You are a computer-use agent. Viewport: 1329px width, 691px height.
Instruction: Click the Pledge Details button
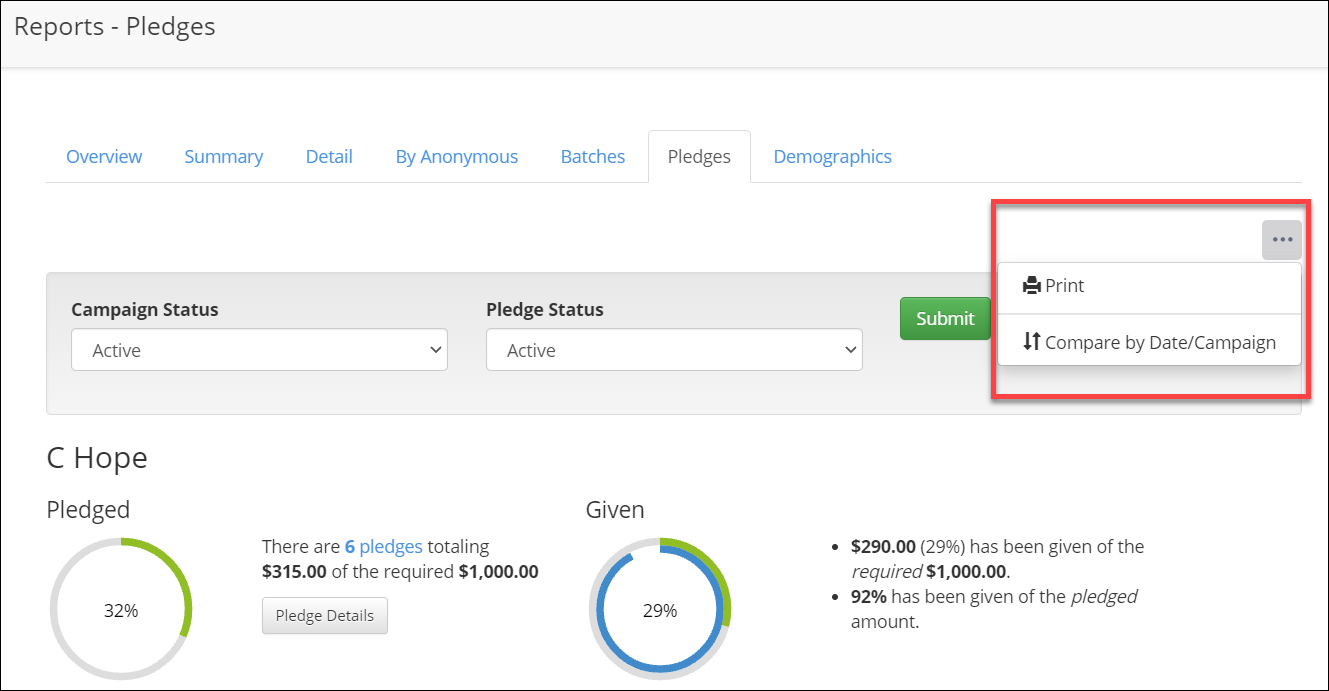tap(324, 616)
